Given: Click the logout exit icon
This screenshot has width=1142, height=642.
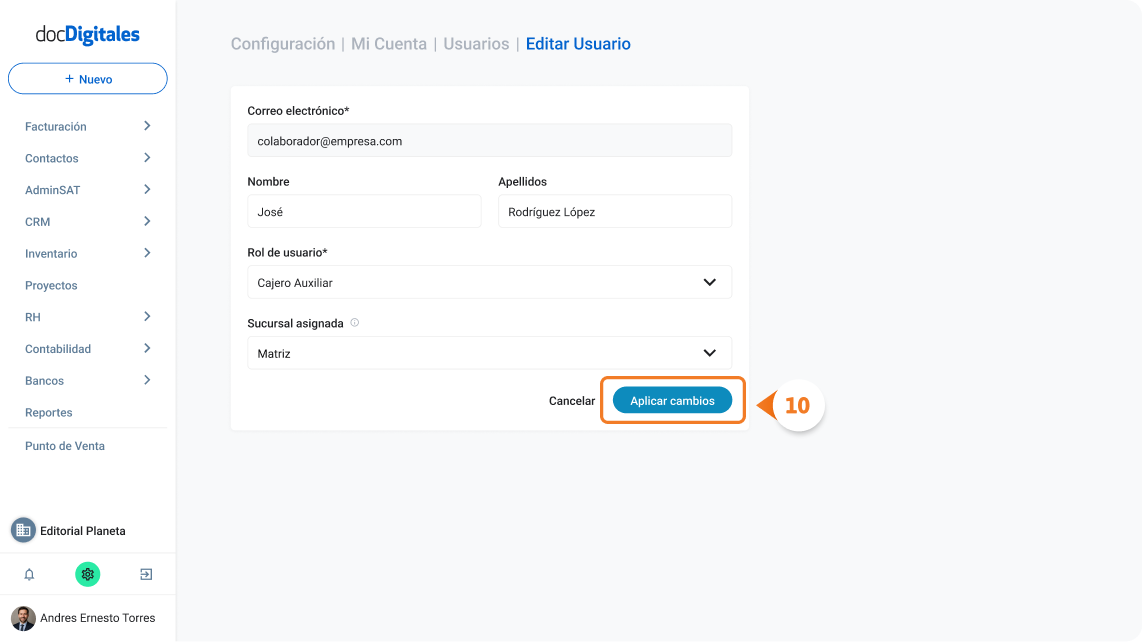Looking at the screenshot, I should 146,574.
